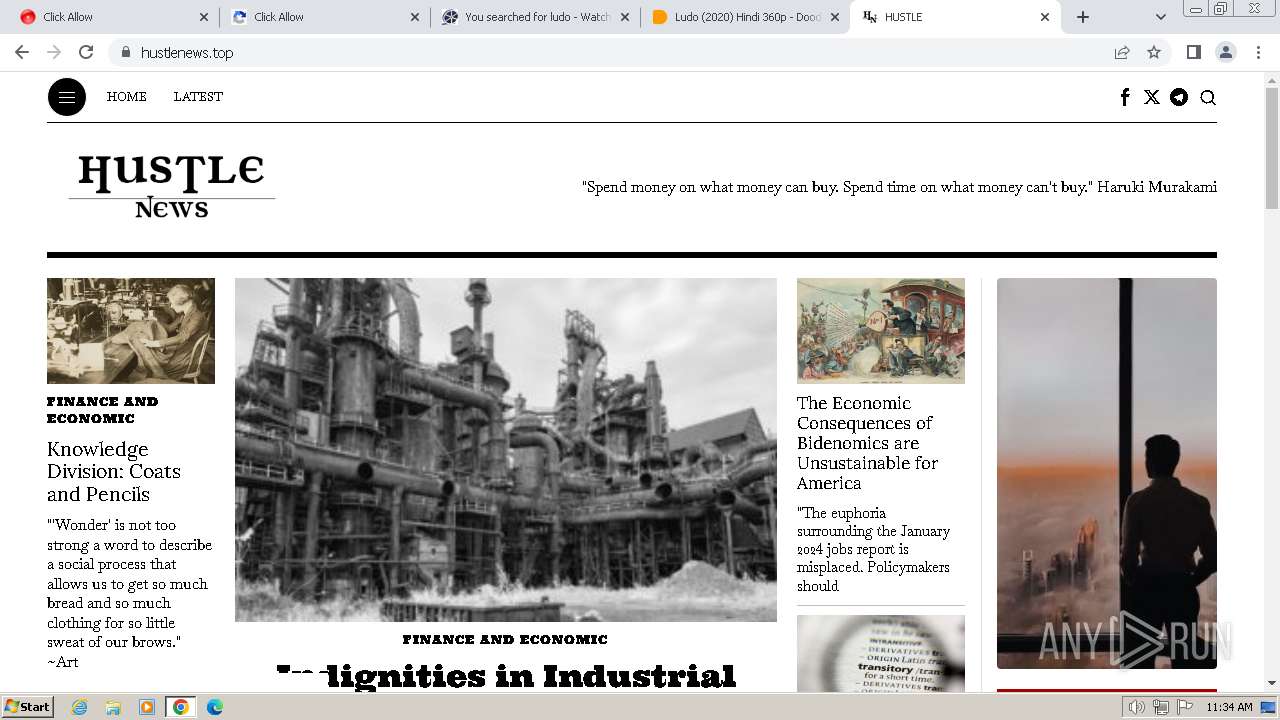Viewport: 1280px width, 720px height.
Task: Open the industrial factory featured image
Action: 506,450
